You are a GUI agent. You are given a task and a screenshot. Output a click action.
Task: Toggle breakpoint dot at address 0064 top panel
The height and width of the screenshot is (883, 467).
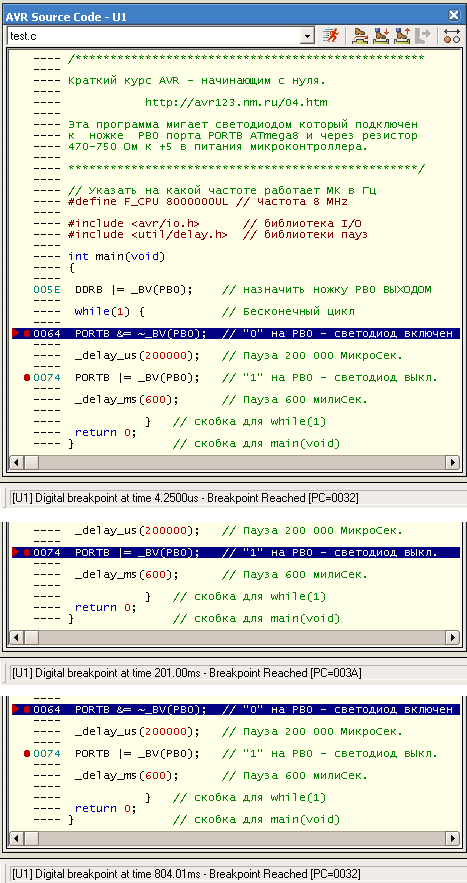[26, 333]
